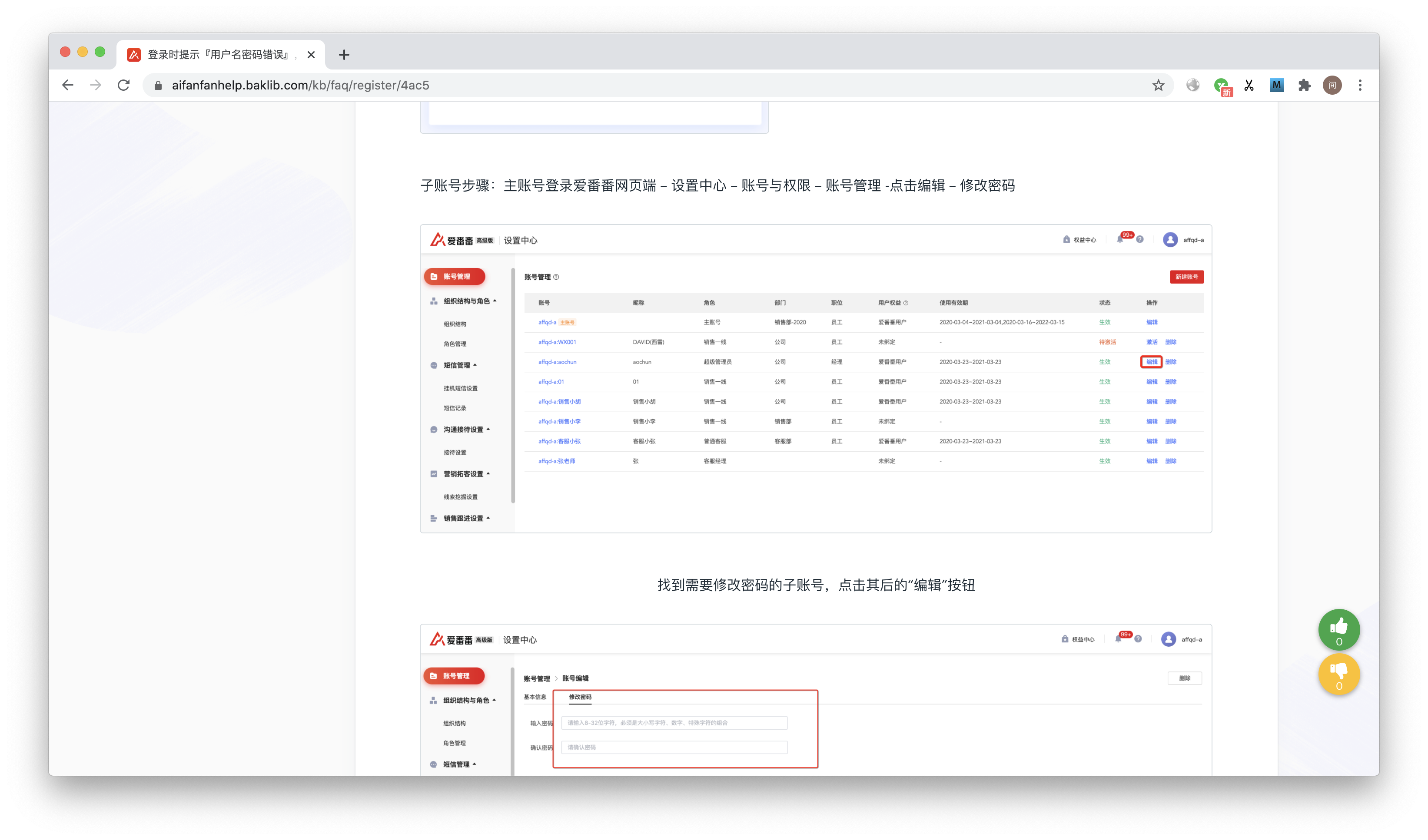Screen dimensions: 1428x840
Task: Click the affqd-a avatar above account list
Action: tap(1170, 240)
